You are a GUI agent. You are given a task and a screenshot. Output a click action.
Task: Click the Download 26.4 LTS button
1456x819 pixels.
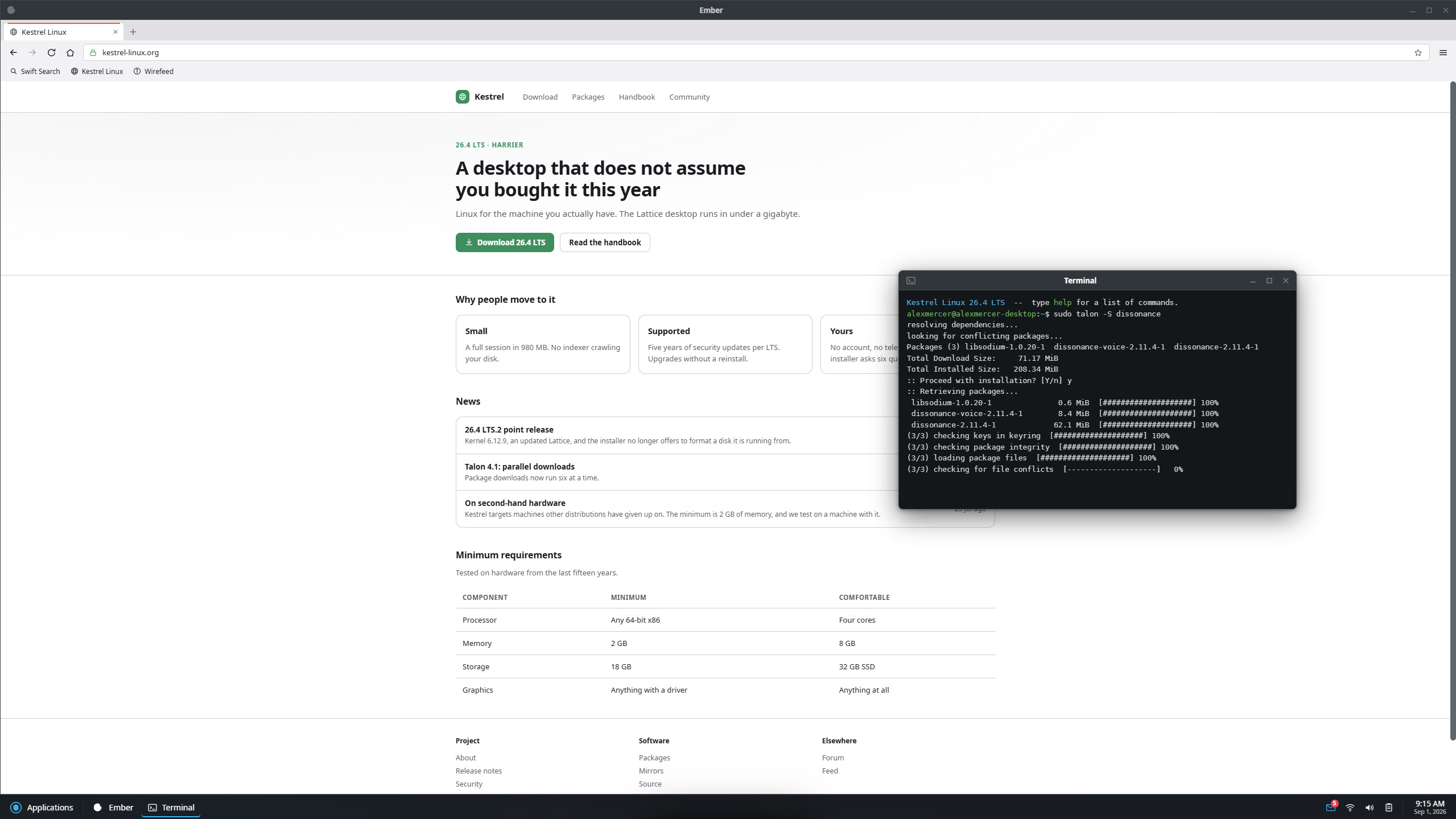[x=505, y=242]
